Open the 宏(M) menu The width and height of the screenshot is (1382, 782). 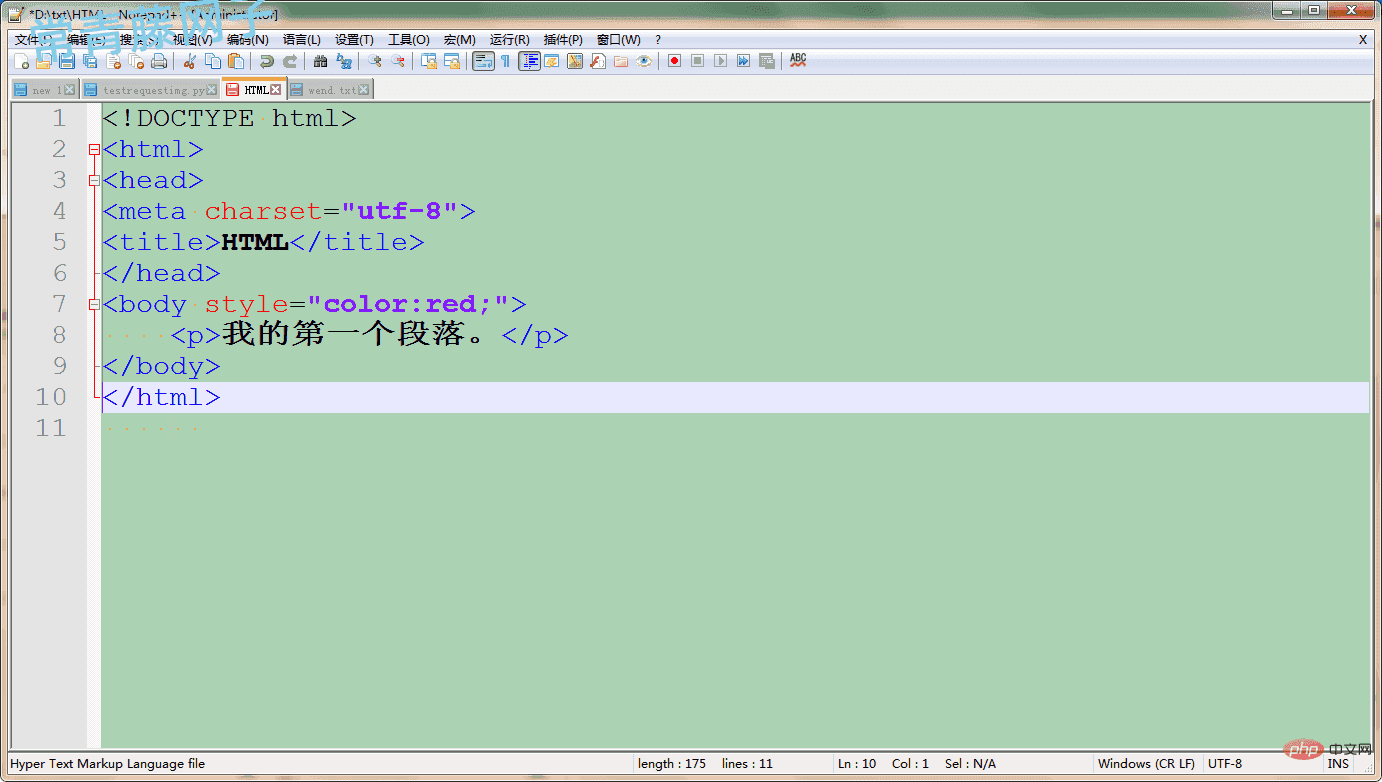(x=459, y=40)
